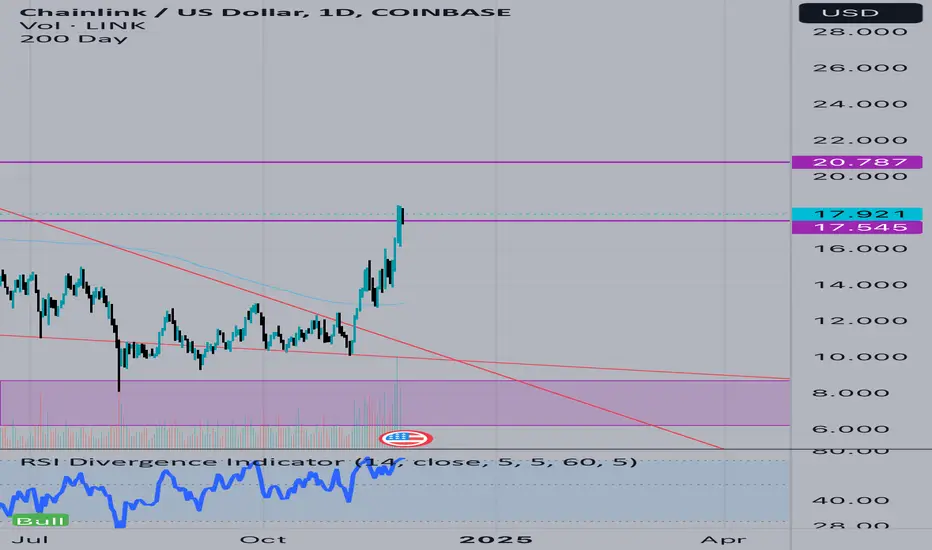932x550 pixels.
Task: Click the 200 Day indicator legend
Action: coord(74,39)
